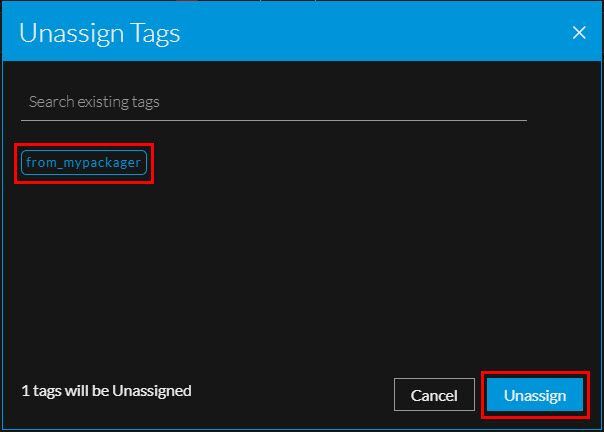Image resolution: width=604 pixels, height=432 pixels.
Task: Focus the Search existing tags field
Action: coord(273,102)
